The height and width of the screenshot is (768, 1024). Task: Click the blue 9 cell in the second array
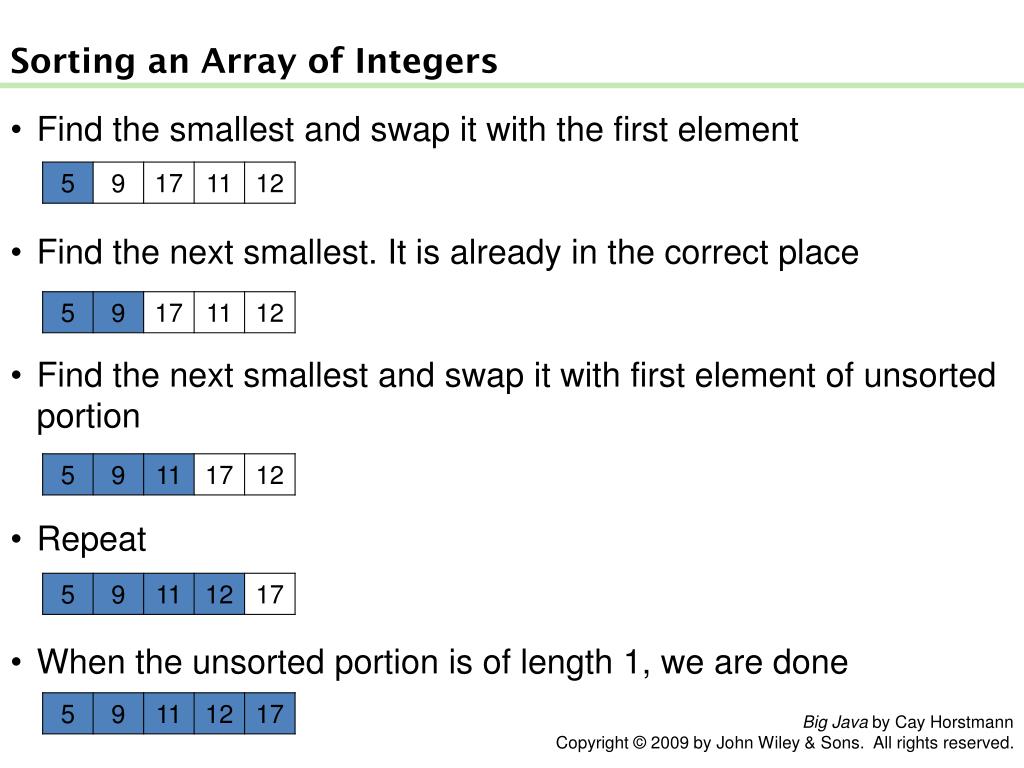pos(118,312)
